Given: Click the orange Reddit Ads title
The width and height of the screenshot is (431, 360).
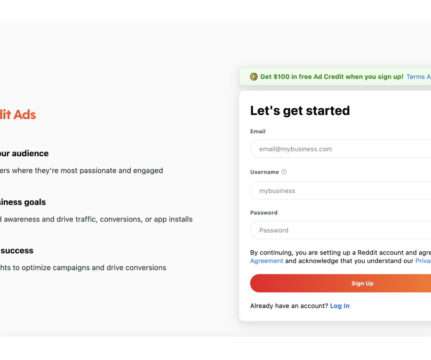Looking at the screenshot, I should (18, 115).
